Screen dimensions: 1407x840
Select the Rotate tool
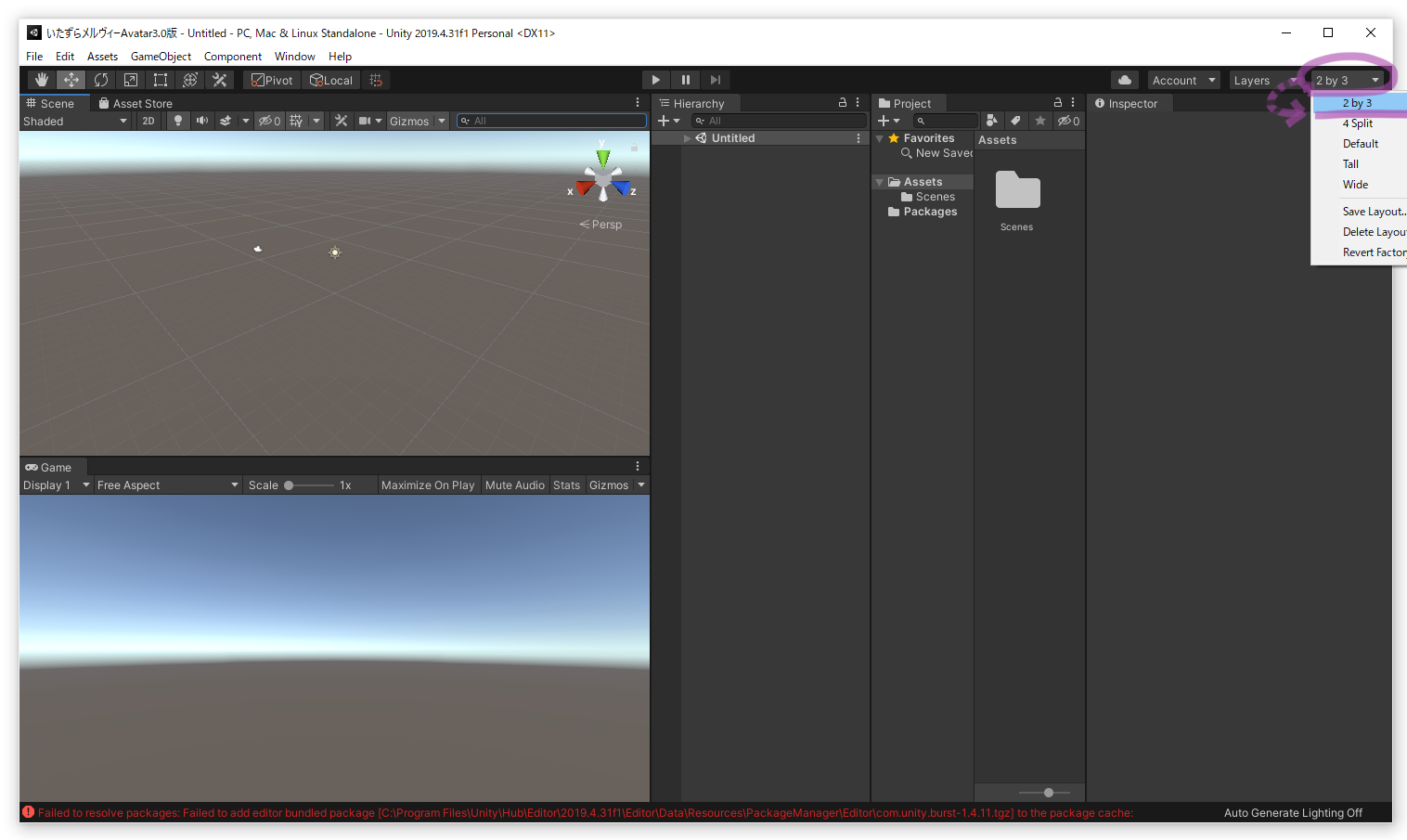[x=101, y=80]
